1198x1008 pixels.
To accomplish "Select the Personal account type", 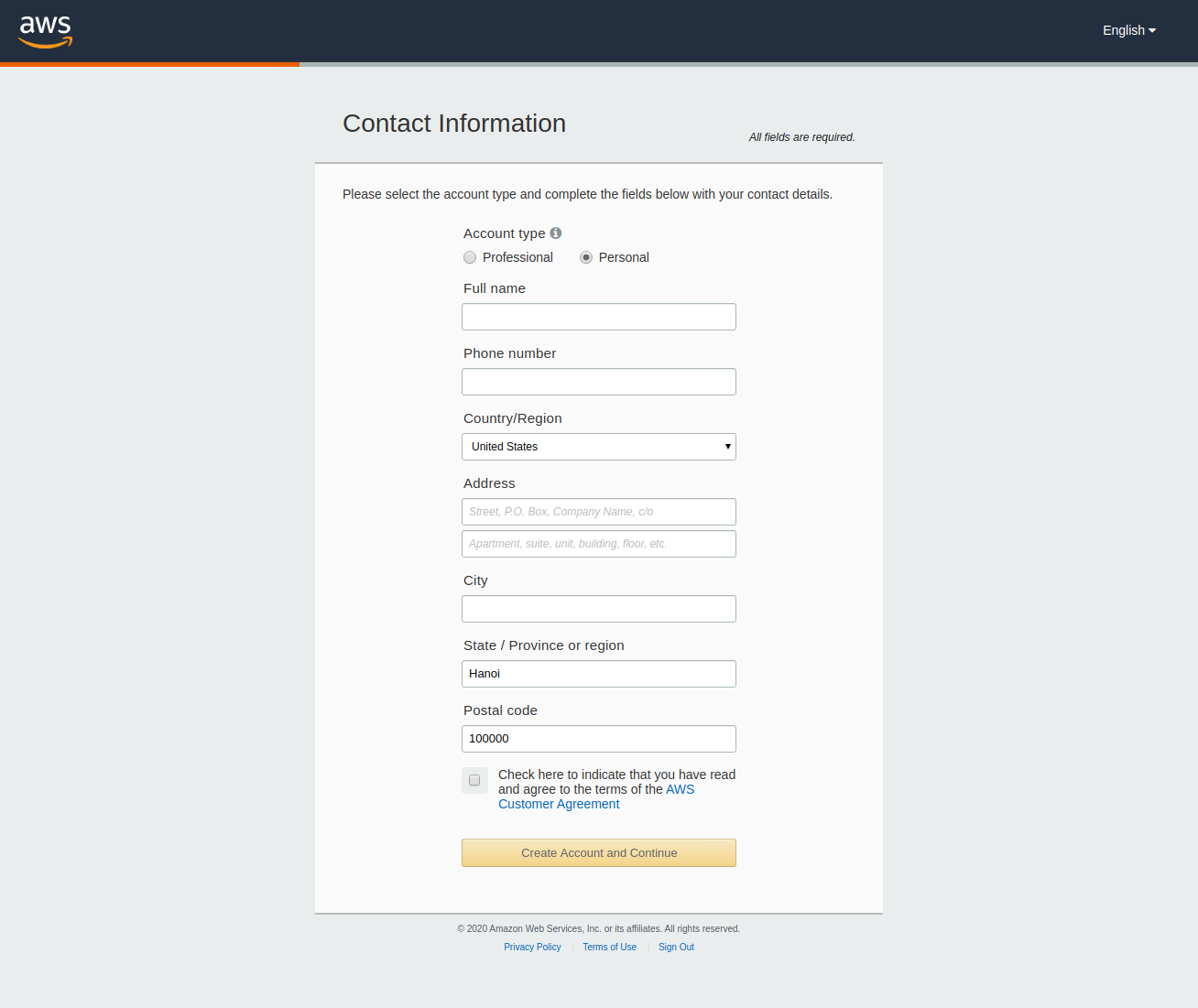I will click(x=586, y=257).
